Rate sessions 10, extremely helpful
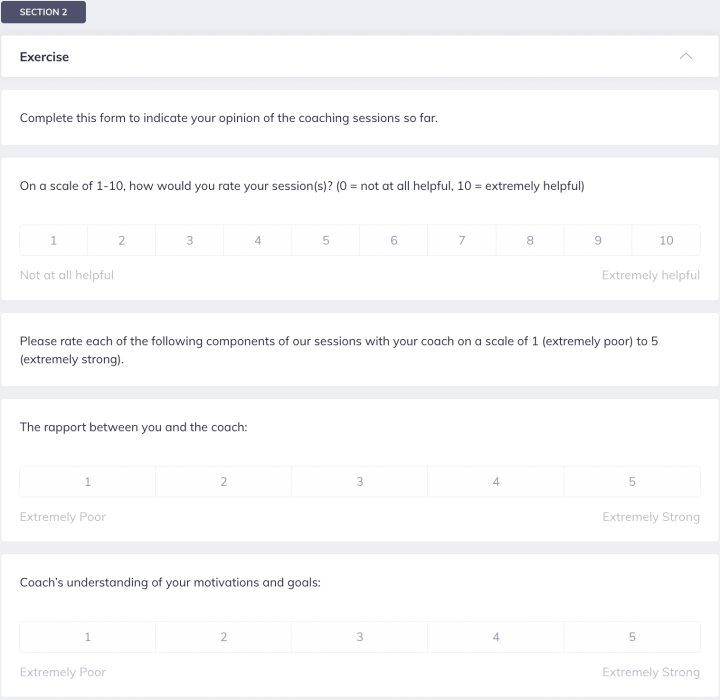Image resolution: width=720 pixels, height=700 pixels. pos(666,240)
